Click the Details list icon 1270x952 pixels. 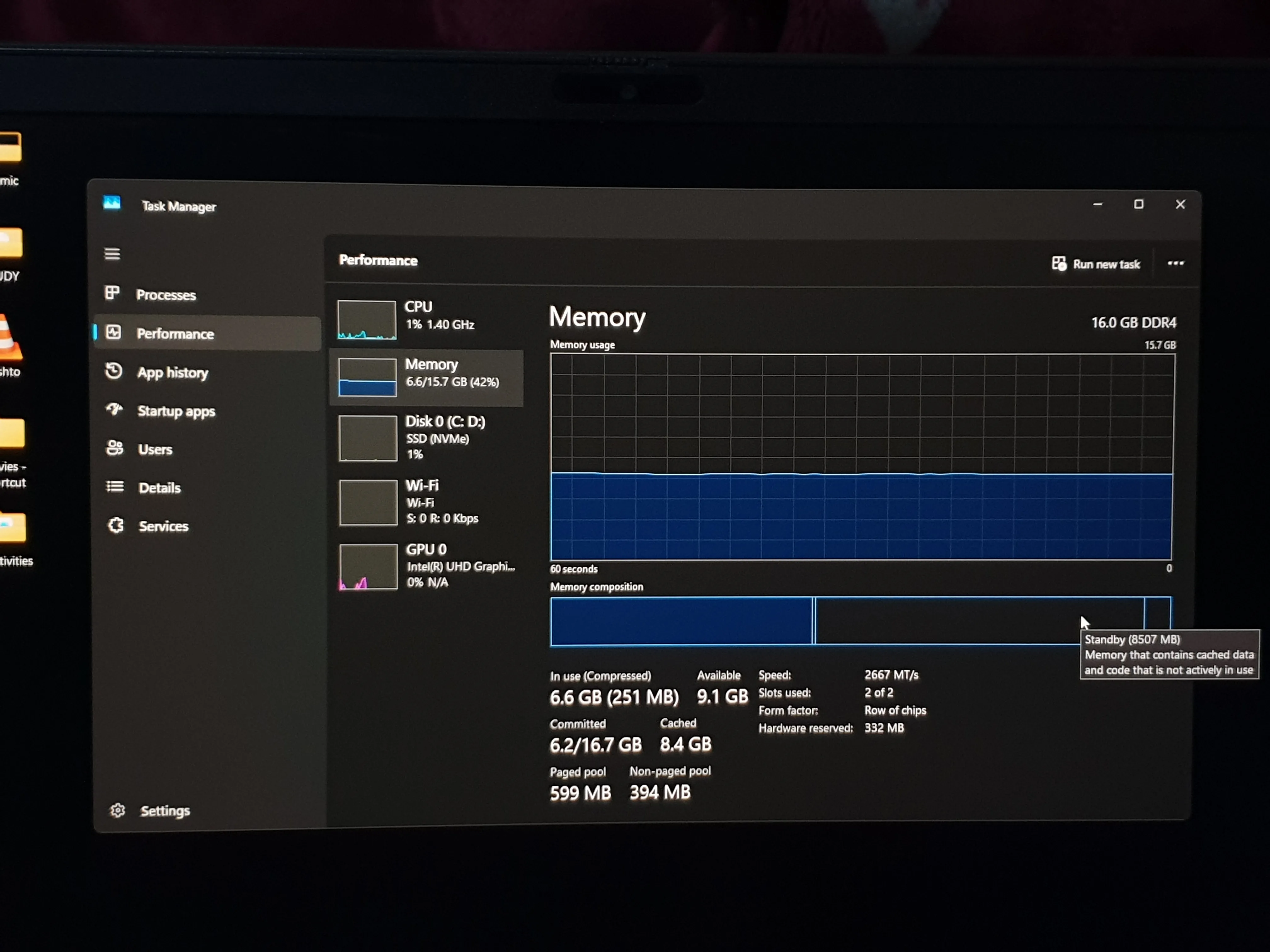coord(115,487)
